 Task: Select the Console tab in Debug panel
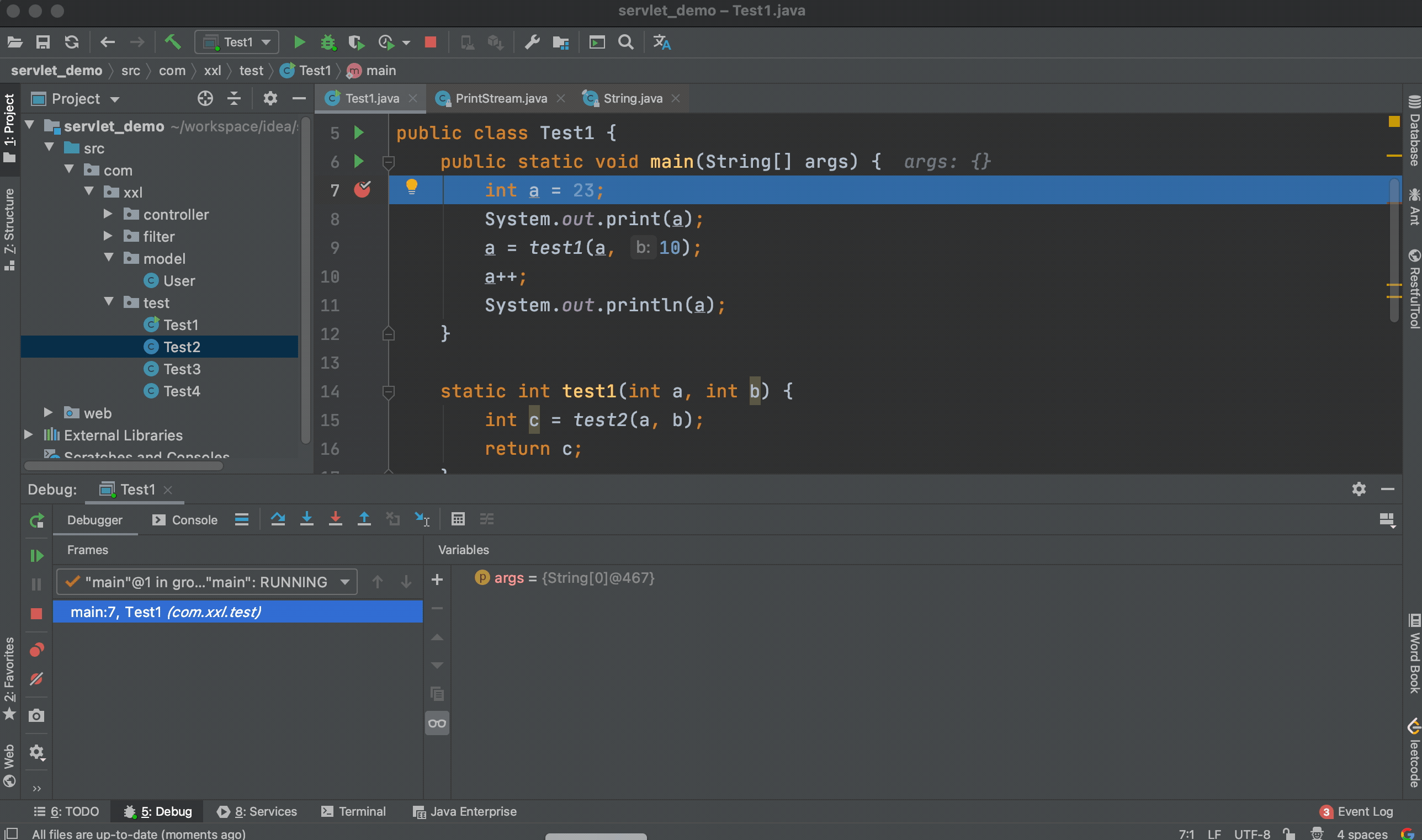click(185, 520)
